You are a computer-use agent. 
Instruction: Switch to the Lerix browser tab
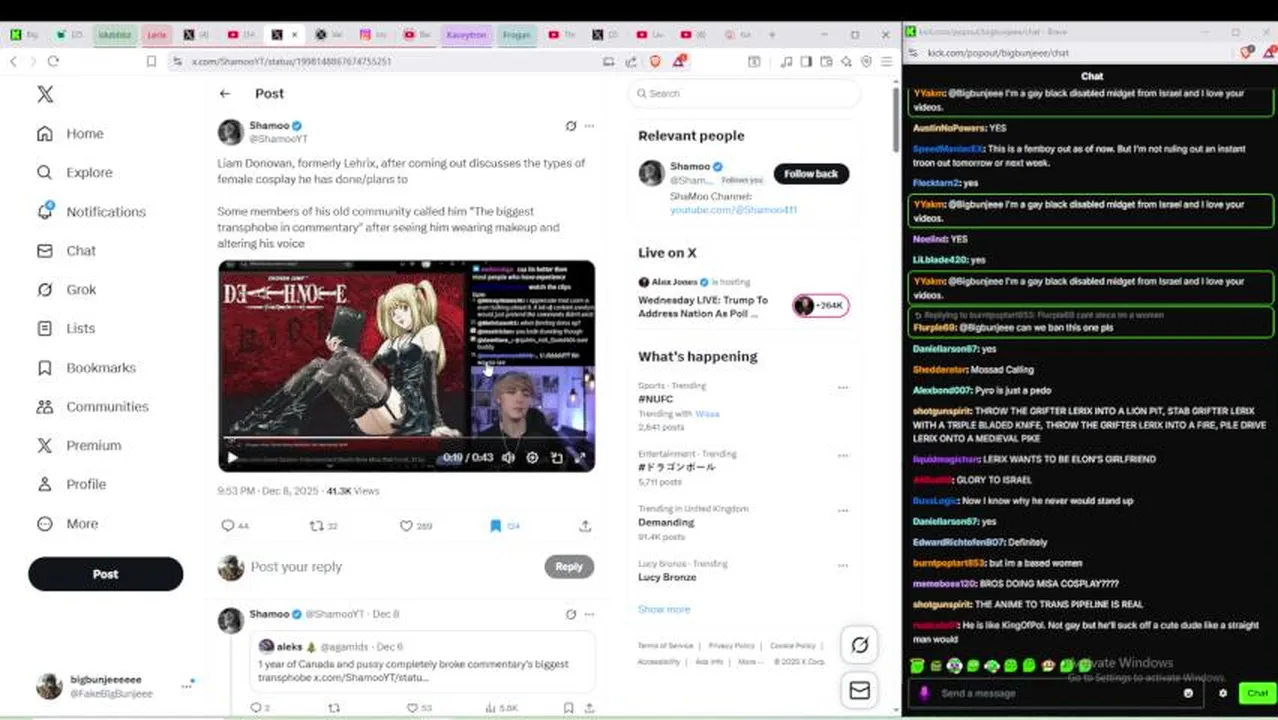click(x=156, y=34)
